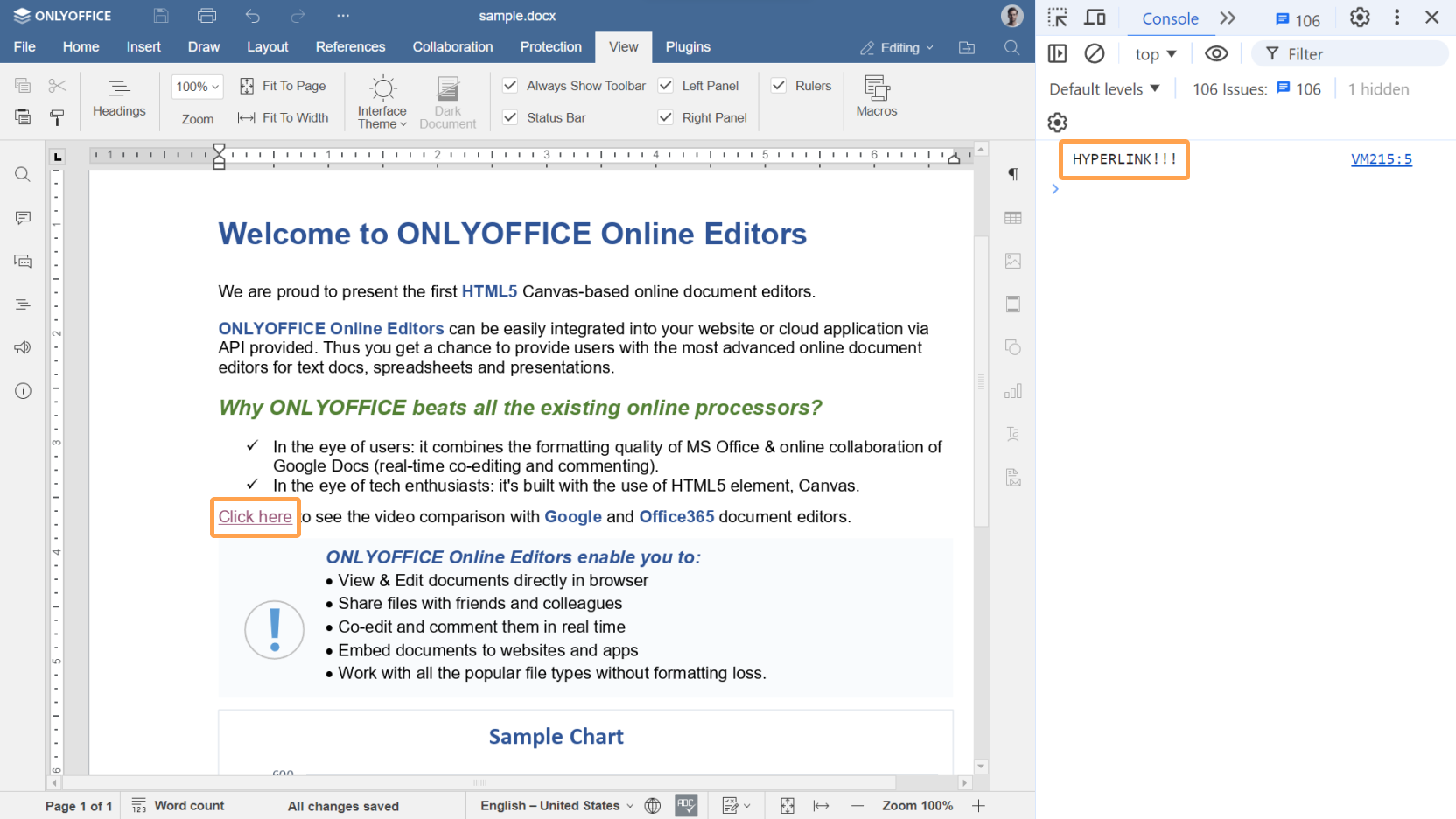The width and height of the screenshot is (1456, 819).
Task: Expand the Interface Theme dropdown
Action: (382, 102)
